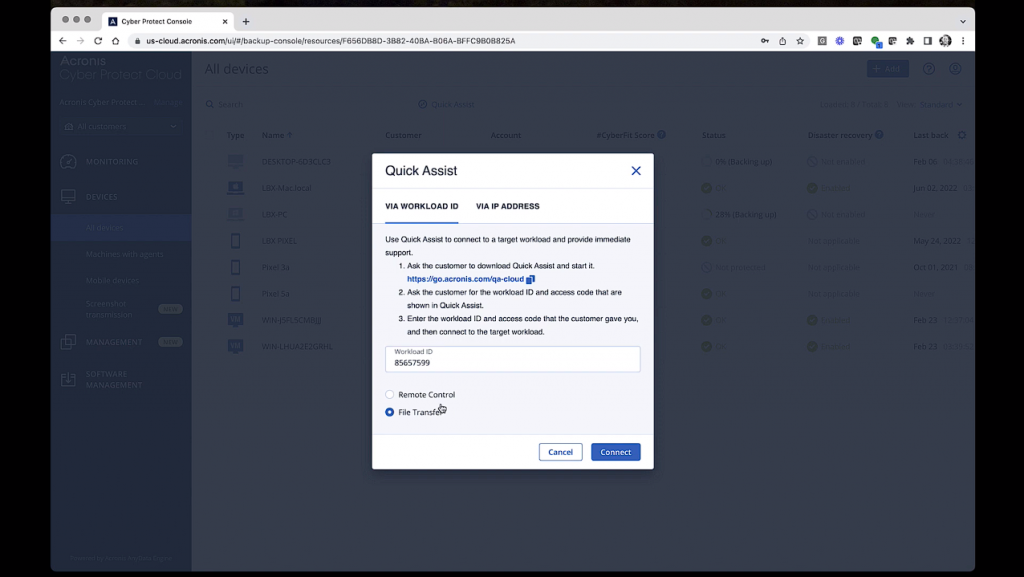Open Mobile devices in the sidebar
The image size is (1024, 577).
click(112, 280)
